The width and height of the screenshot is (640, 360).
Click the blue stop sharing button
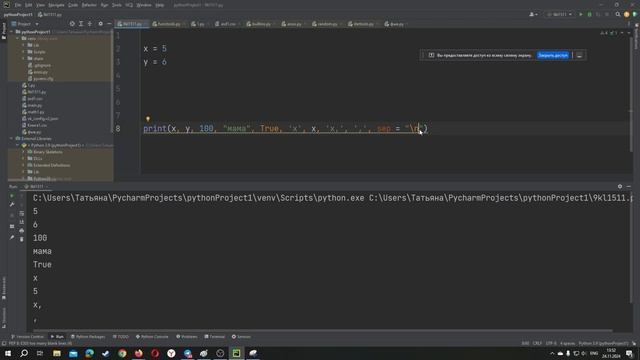tap(553, 55)
